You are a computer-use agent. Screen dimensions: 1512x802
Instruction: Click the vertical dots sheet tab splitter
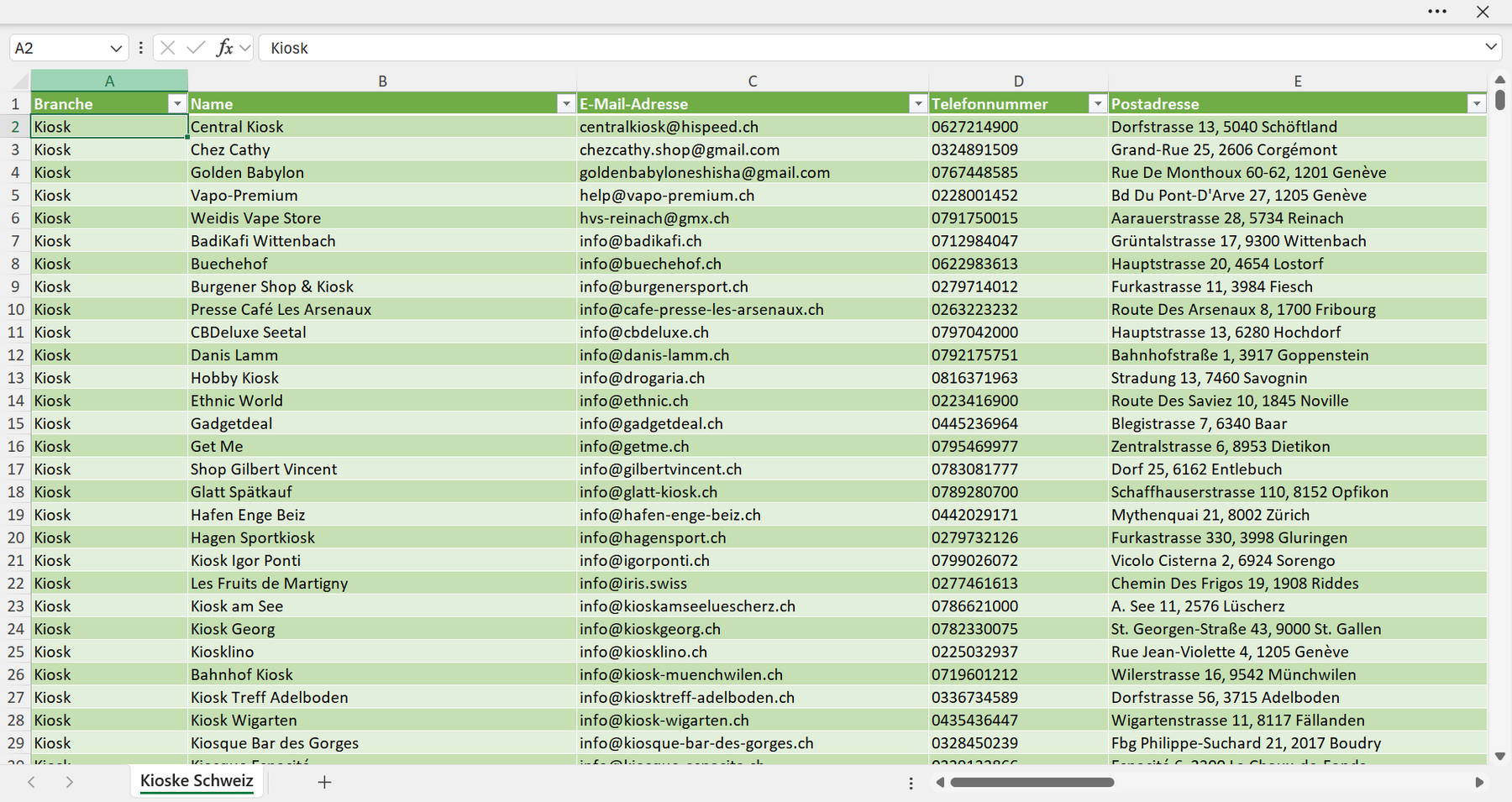click(911, 783)
